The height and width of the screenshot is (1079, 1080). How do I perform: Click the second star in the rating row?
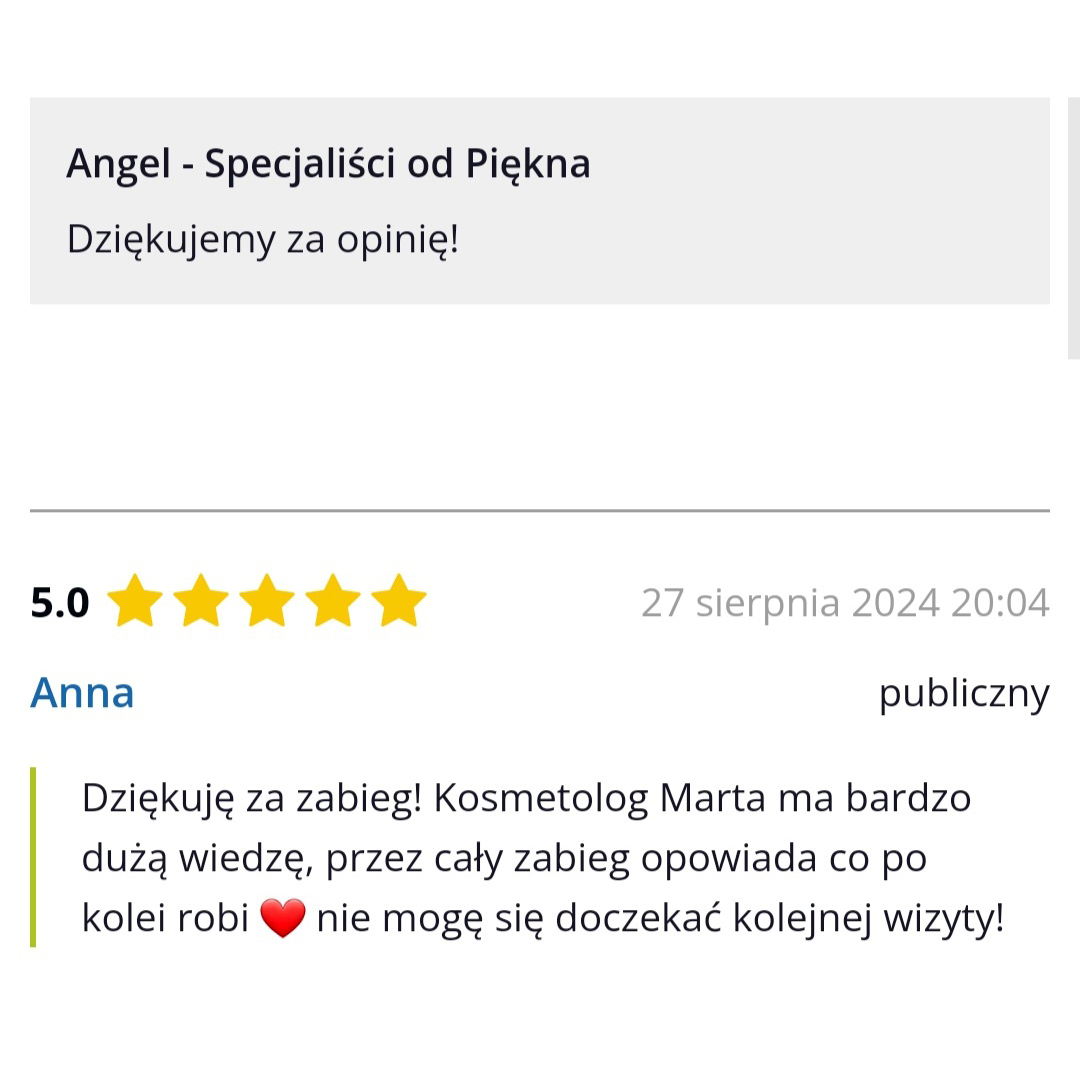[202, 600]
